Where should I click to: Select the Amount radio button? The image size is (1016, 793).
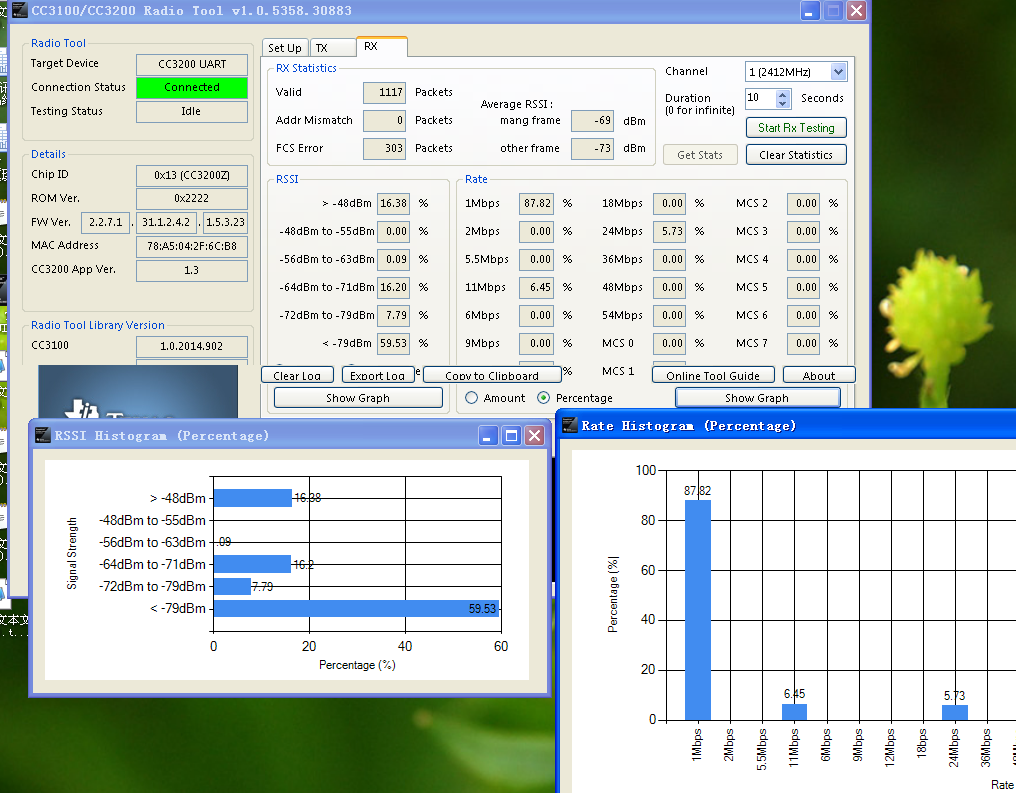(x=472, y=398)
